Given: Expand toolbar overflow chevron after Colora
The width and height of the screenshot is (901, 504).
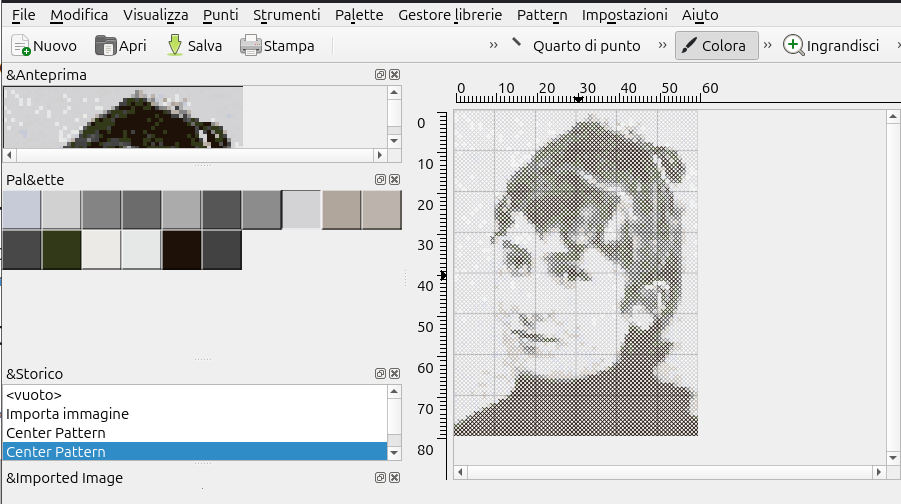Looking at the screenshot, I should (768, 45).
